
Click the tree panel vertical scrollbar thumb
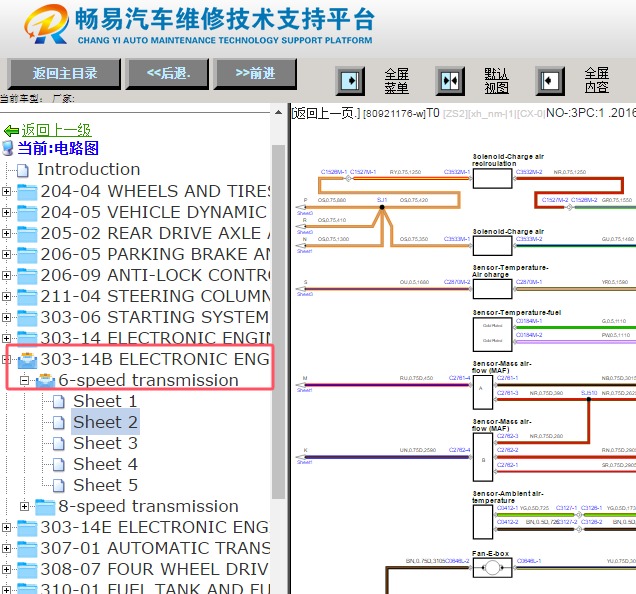[278, 321]
